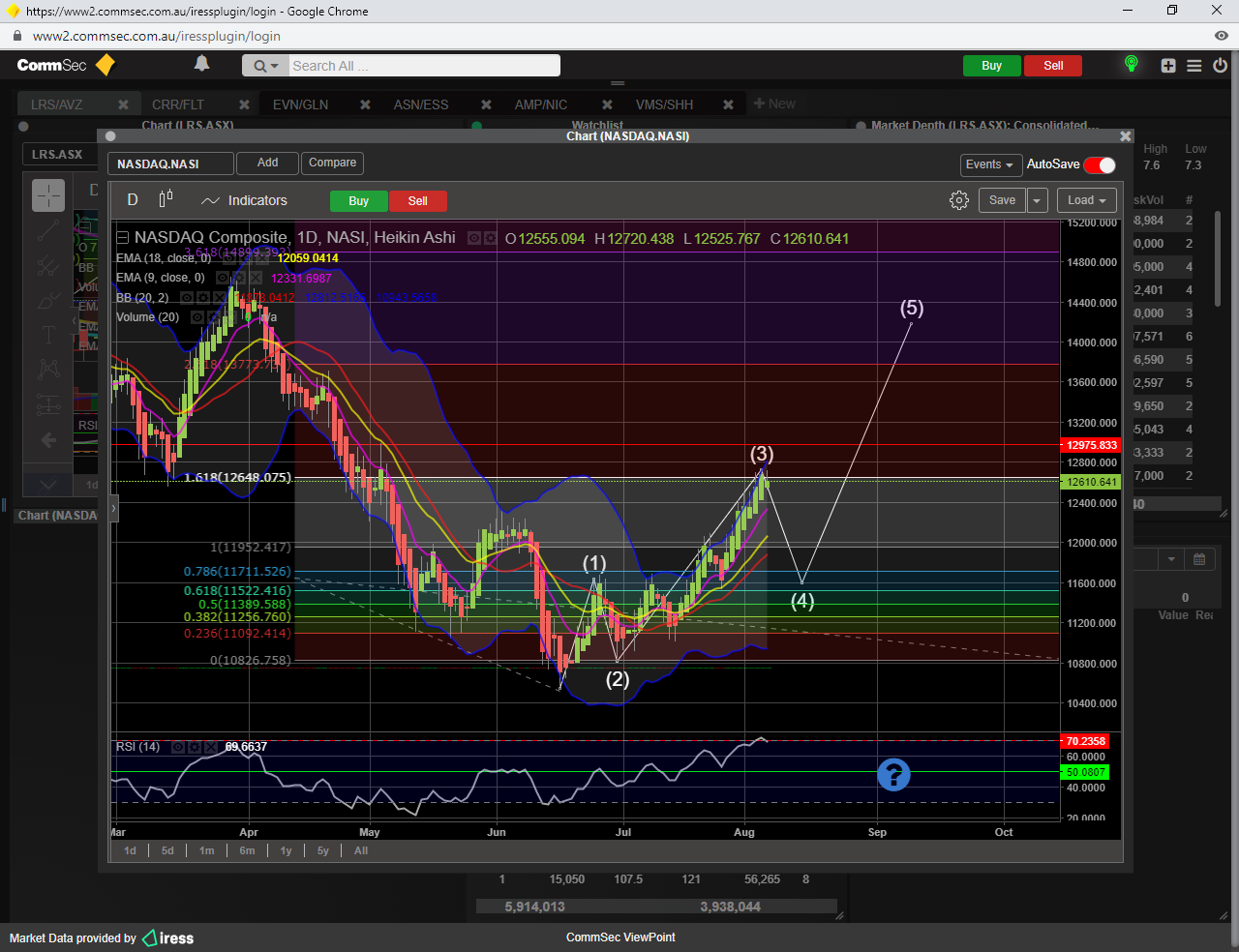Switch to the AMP/NIC tab
Image resolution: width=1239 pixels, height=952 pixels.
[x=540, y=104]
